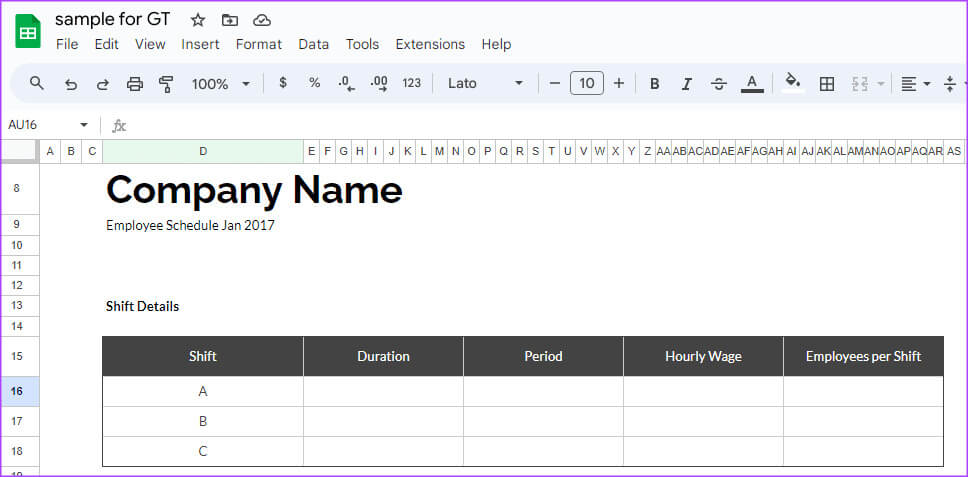Screen dimensions: 968x477
Task: Expand the merge cells dropdown arrow
Action: pos(881,84)
